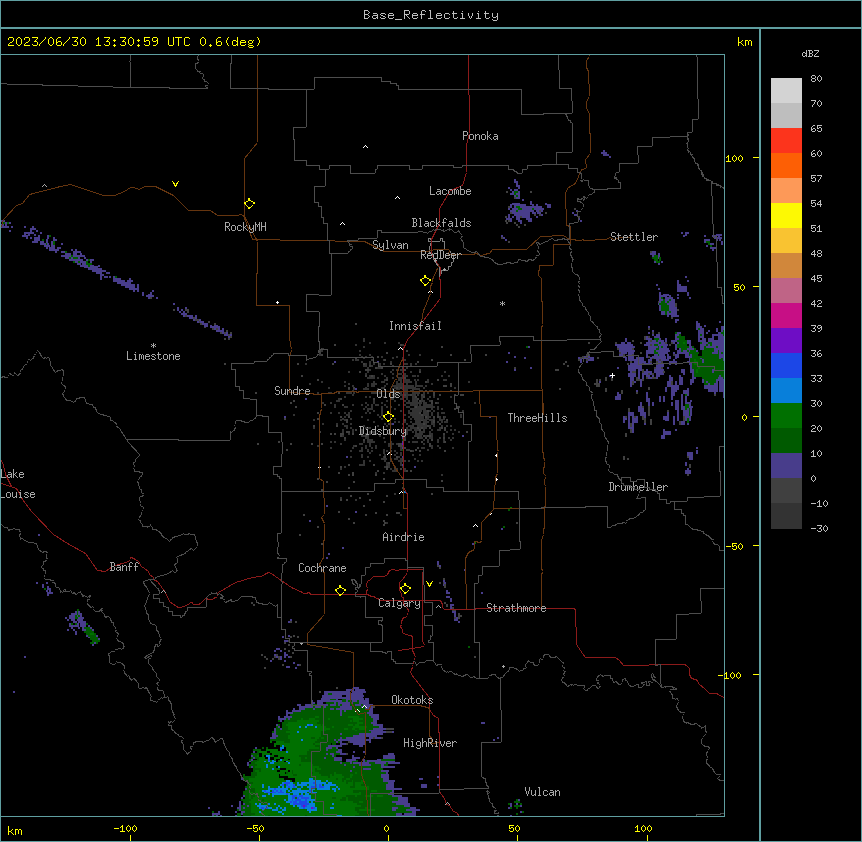Click the asterisk marker above Limestone
Viewport: 862px width, 842px height.
(x=153, y=346)
